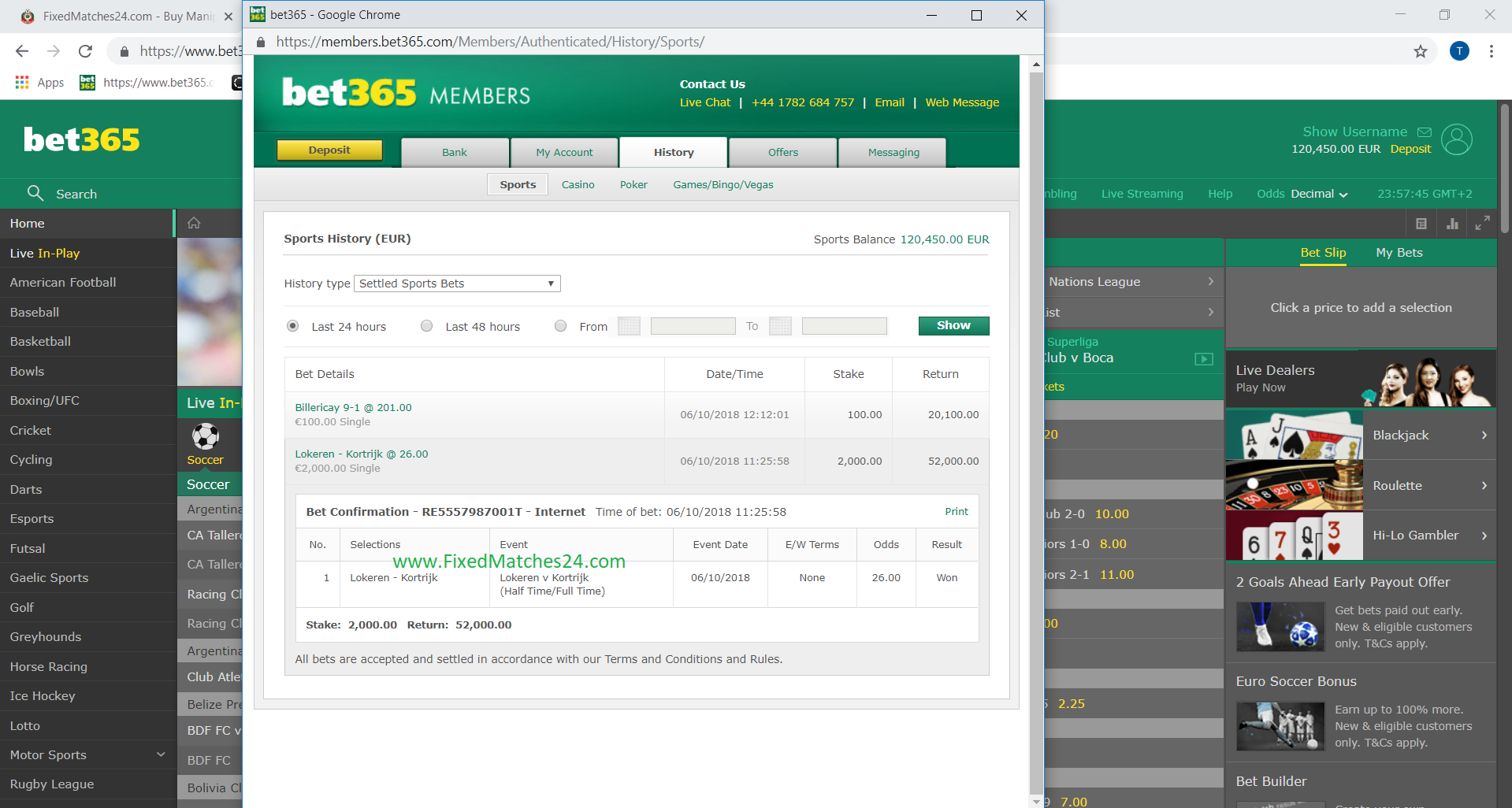Click Show Username link

tap(1354, 132)
